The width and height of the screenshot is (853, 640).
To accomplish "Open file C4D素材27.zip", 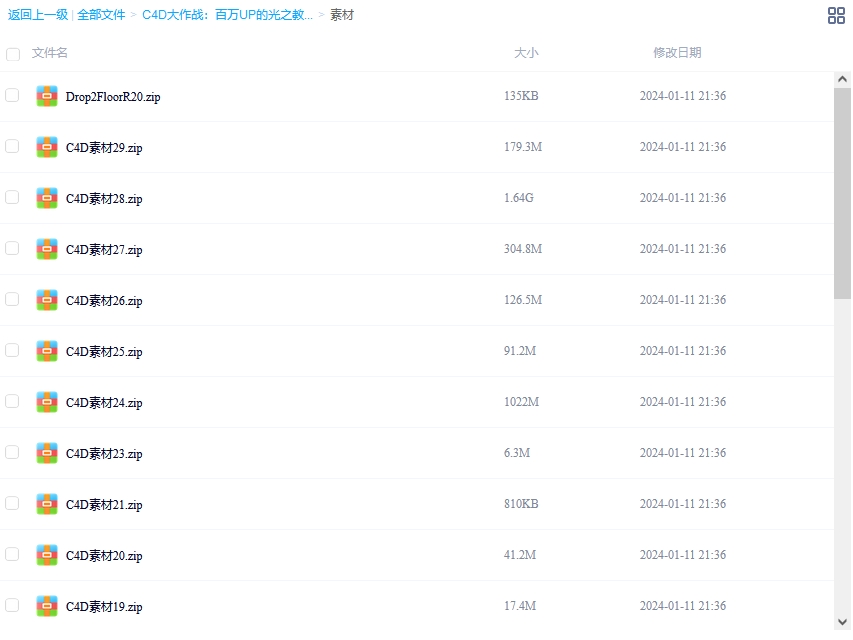I will [x=104, y=250].
